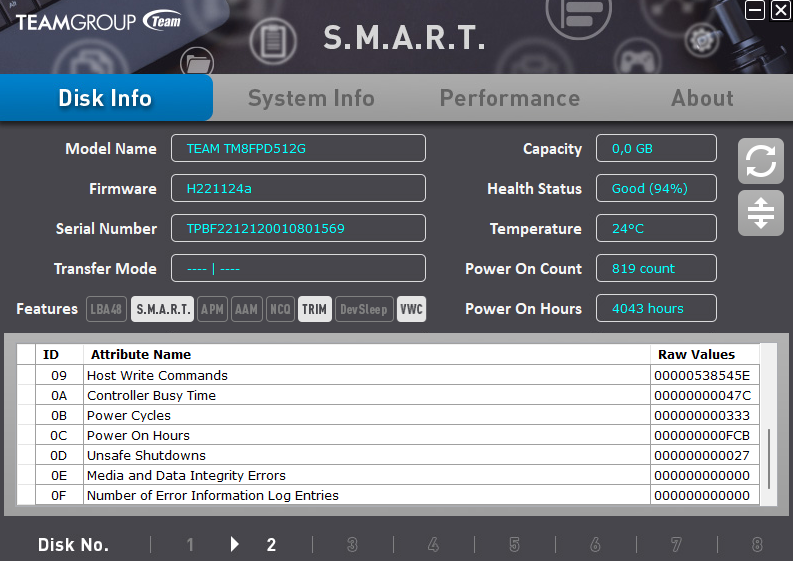Click the TeamGroup logo
This screenshot has width=793, height=561.
pos(98,21)
